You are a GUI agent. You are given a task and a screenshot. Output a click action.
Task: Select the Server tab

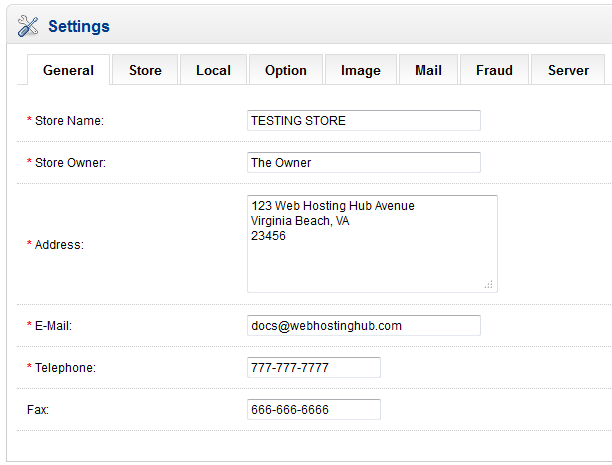(x=568, y=70)
